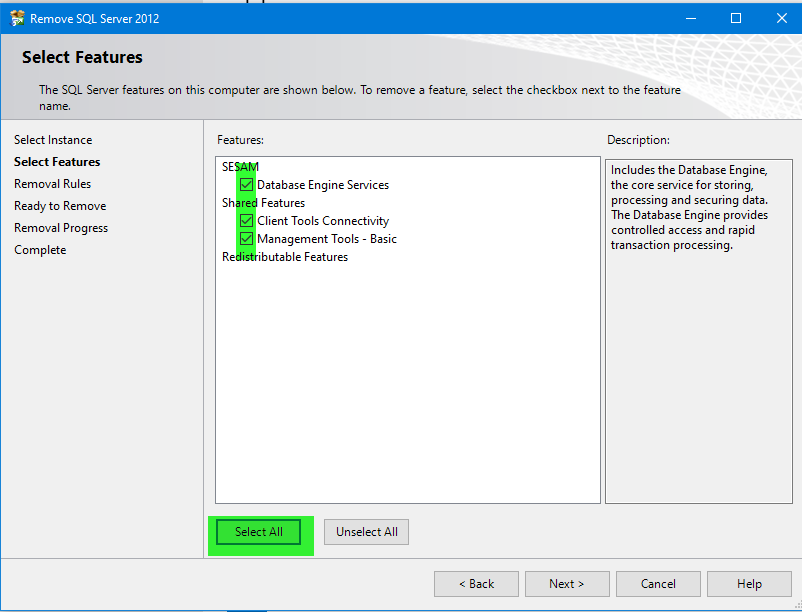Click the Management Tools - Basic label
Viewport: 802px width, 612px height.
[x=327, y=239]
